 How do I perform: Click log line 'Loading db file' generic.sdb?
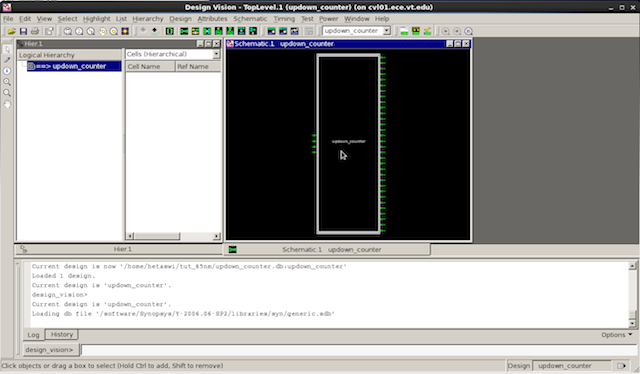click(183, 314)
